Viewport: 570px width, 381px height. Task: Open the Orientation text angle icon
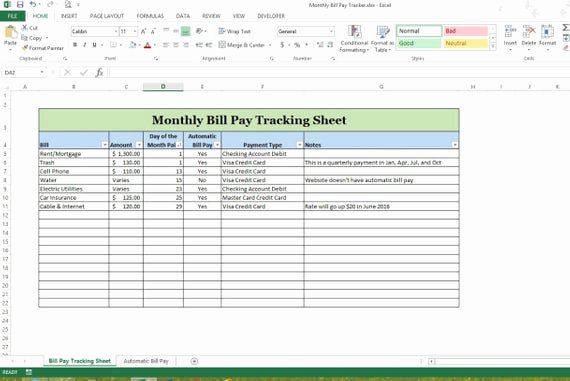[199, 31]
